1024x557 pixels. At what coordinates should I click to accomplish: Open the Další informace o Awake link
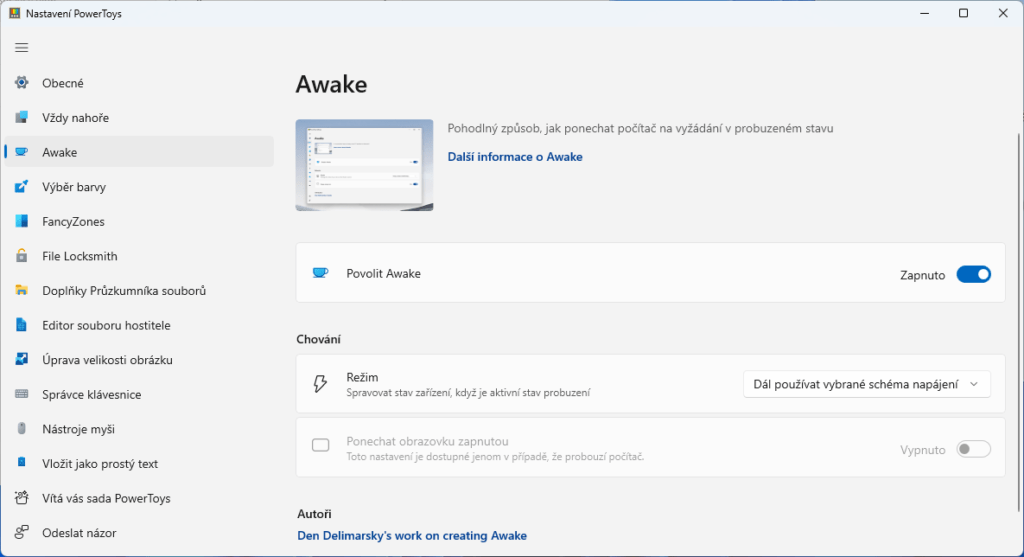click(x=515, y=157)
